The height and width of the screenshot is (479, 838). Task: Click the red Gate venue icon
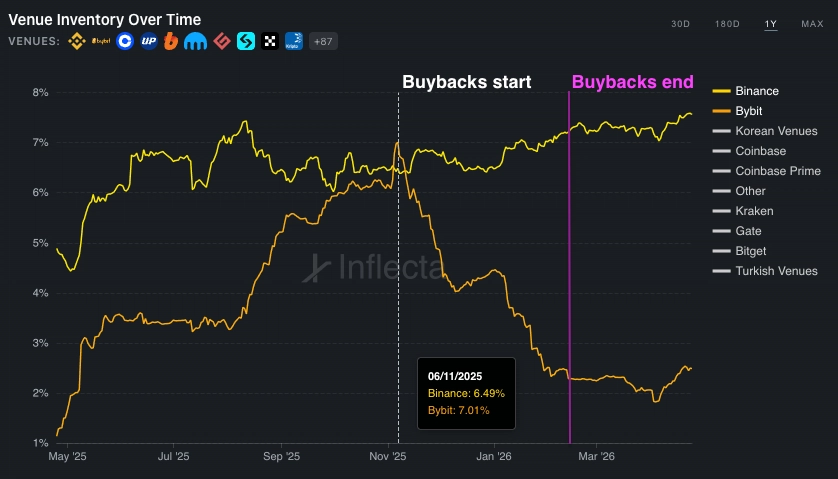click(x=221, y=41)
